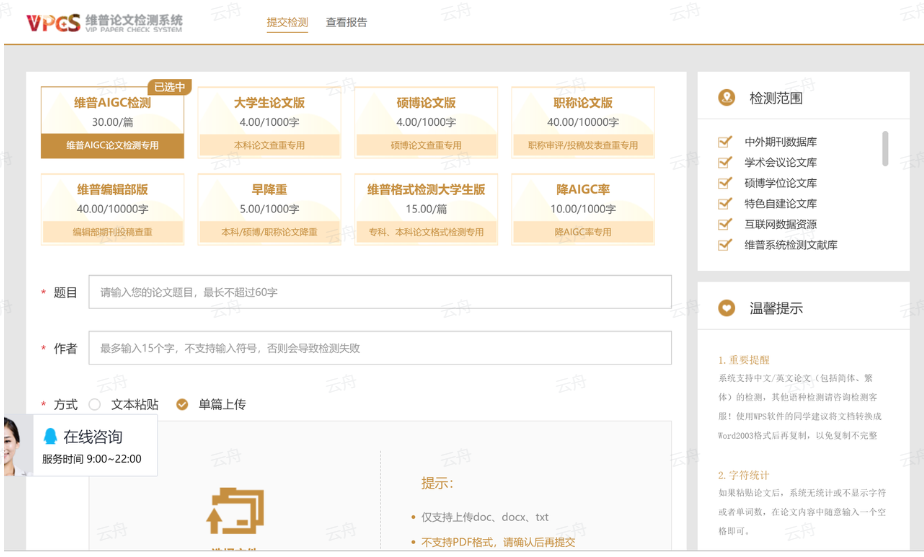The image size is (924, 557).
Task: Select the 降AIGC率 card
Action: [x=583, y=209]
